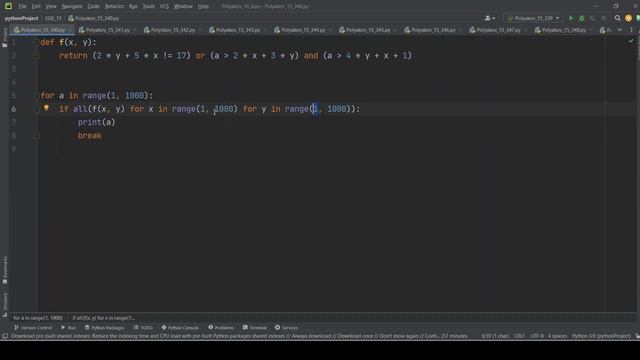Switch to the Polyakov_15_345.py editor tab
This screenshot has width=640, height=360.
point(368,30)
